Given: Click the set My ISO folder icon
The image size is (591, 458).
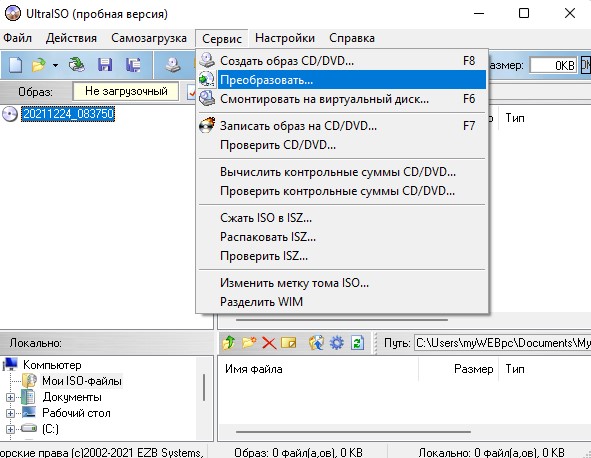Looking at the screenshot, I should click(316, 343).
